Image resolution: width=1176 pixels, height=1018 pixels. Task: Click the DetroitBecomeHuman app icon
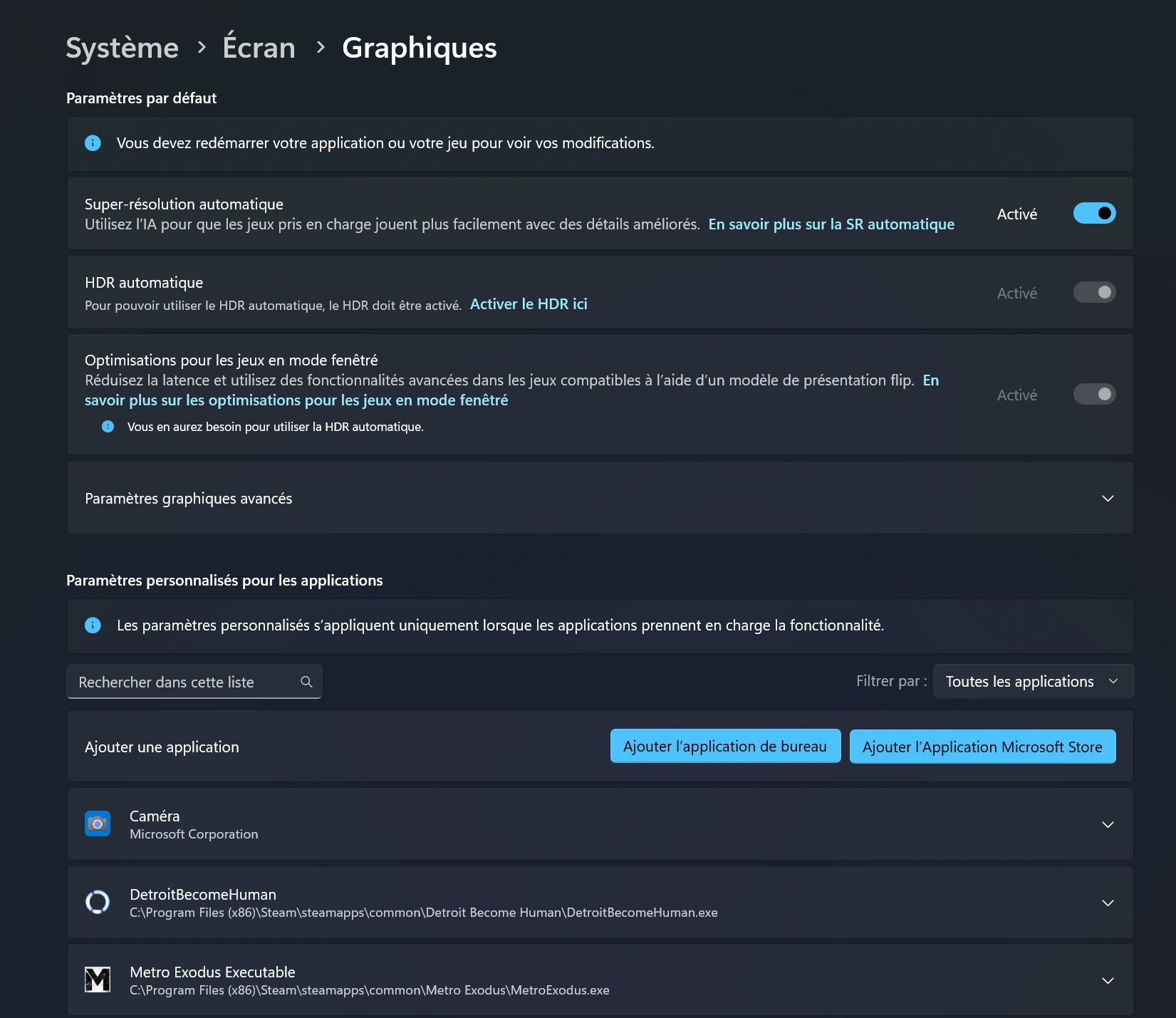98,902
